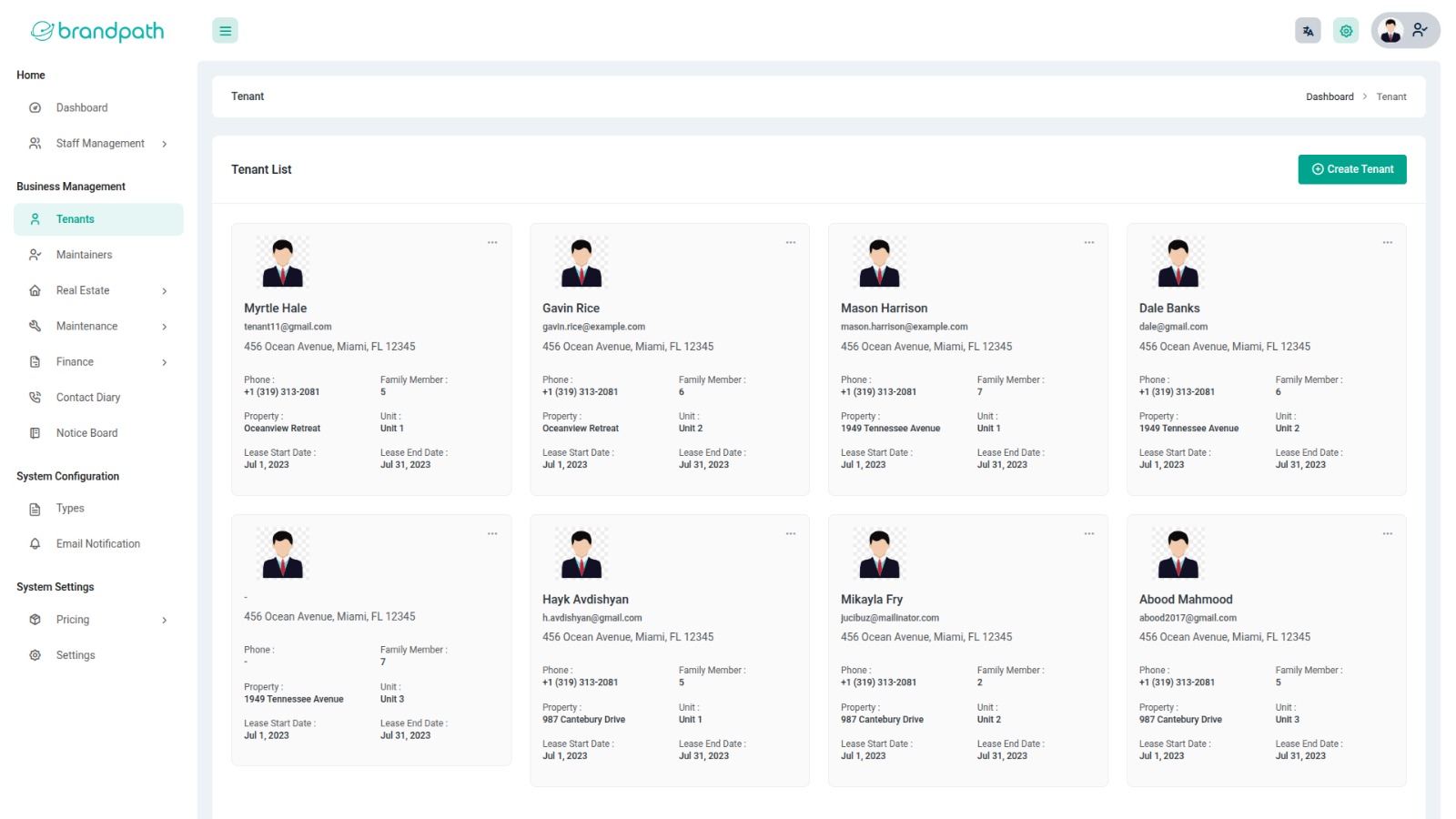1456x819 pixels.
Task: Open the three-dot menu for Dale Banks
Action: coord(1388,243)
